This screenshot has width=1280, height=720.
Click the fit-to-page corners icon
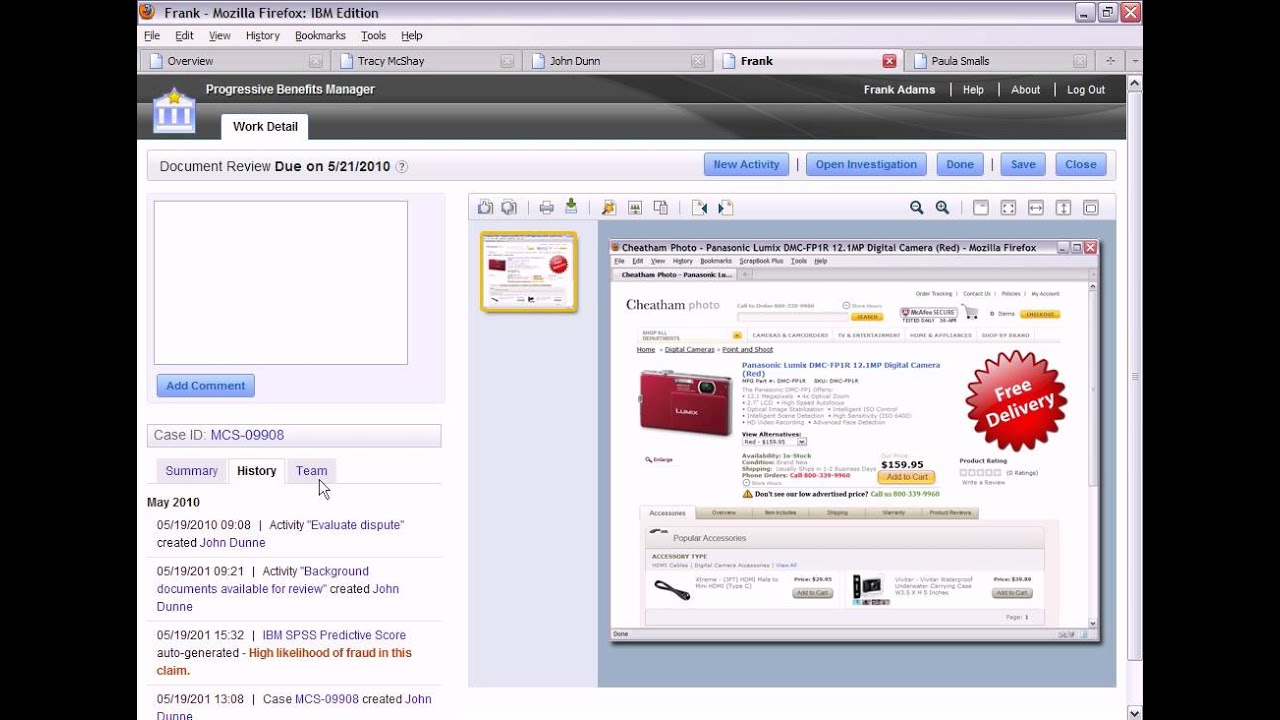[x=1008, y=207]
